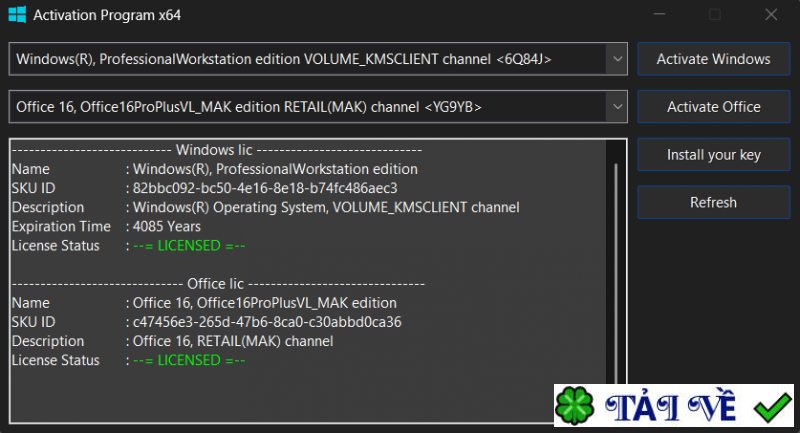Screen dimensions: 800x433
Task: Open the Office16ProPlusVL_MAK edition combo box
Action: tap(318, 107)
